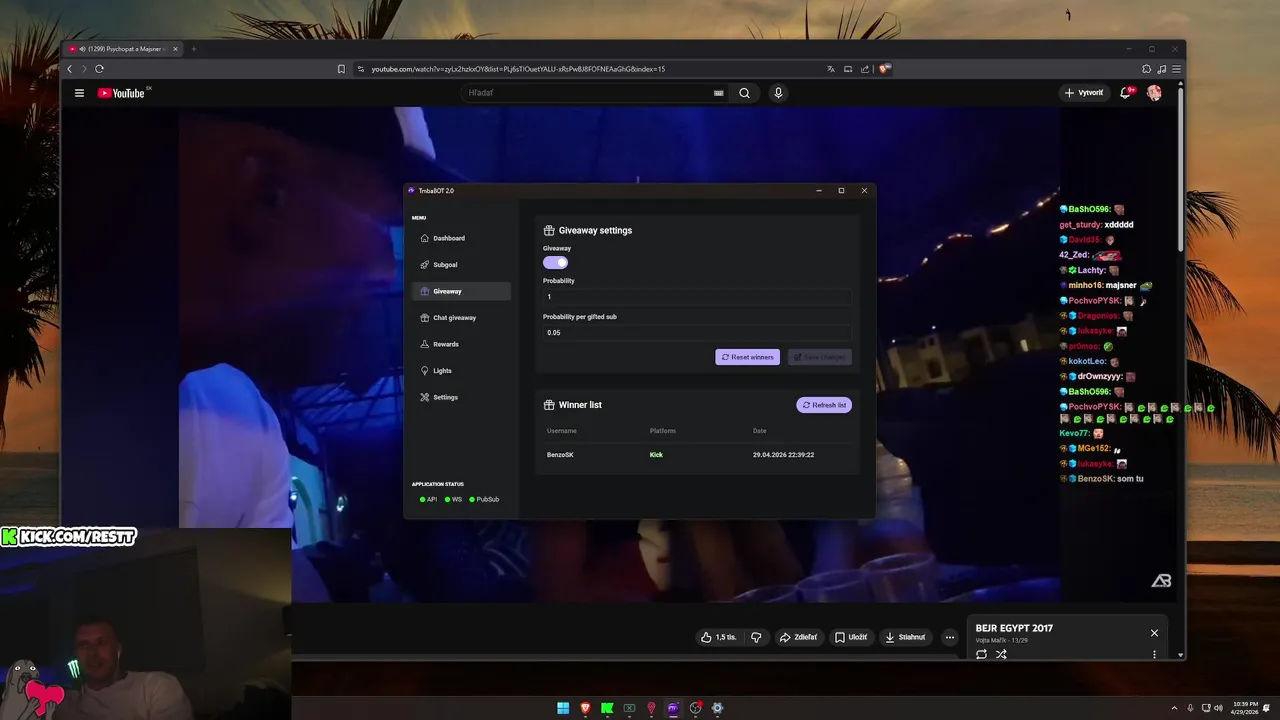Select the Psychopat a Majsner browser tab

[x=123, y=49]
